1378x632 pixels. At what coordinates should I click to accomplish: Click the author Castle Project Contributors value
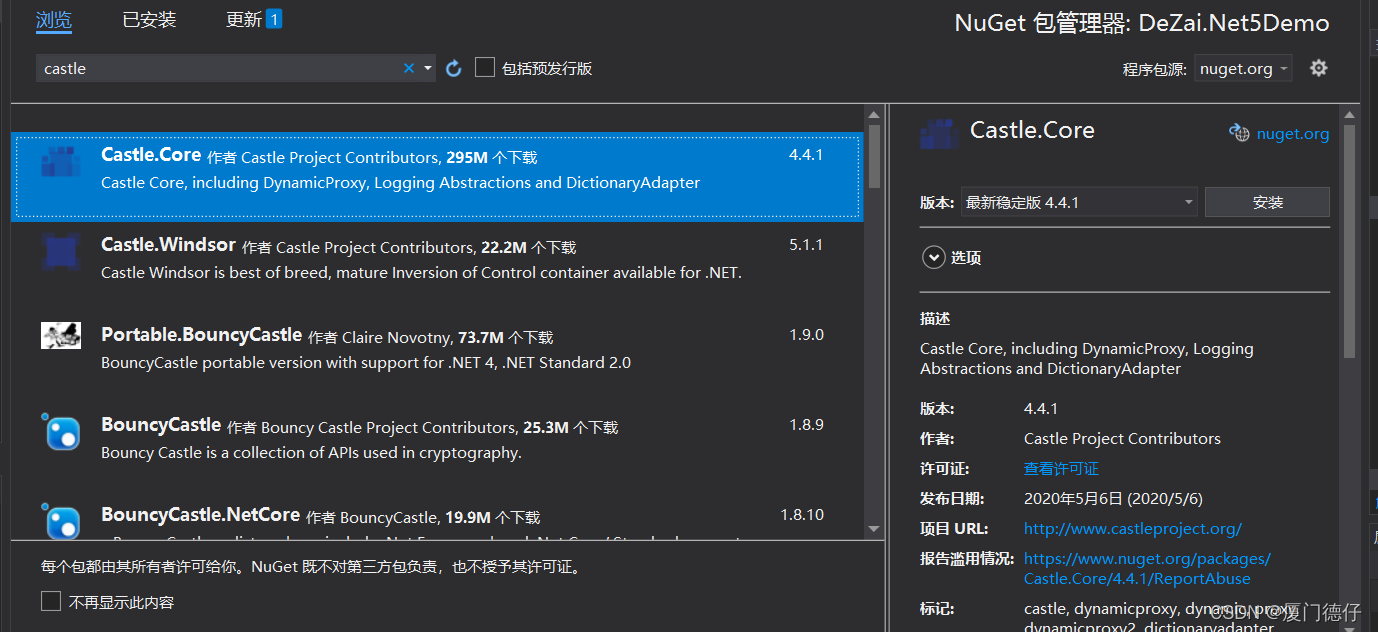click(1122, 438)
